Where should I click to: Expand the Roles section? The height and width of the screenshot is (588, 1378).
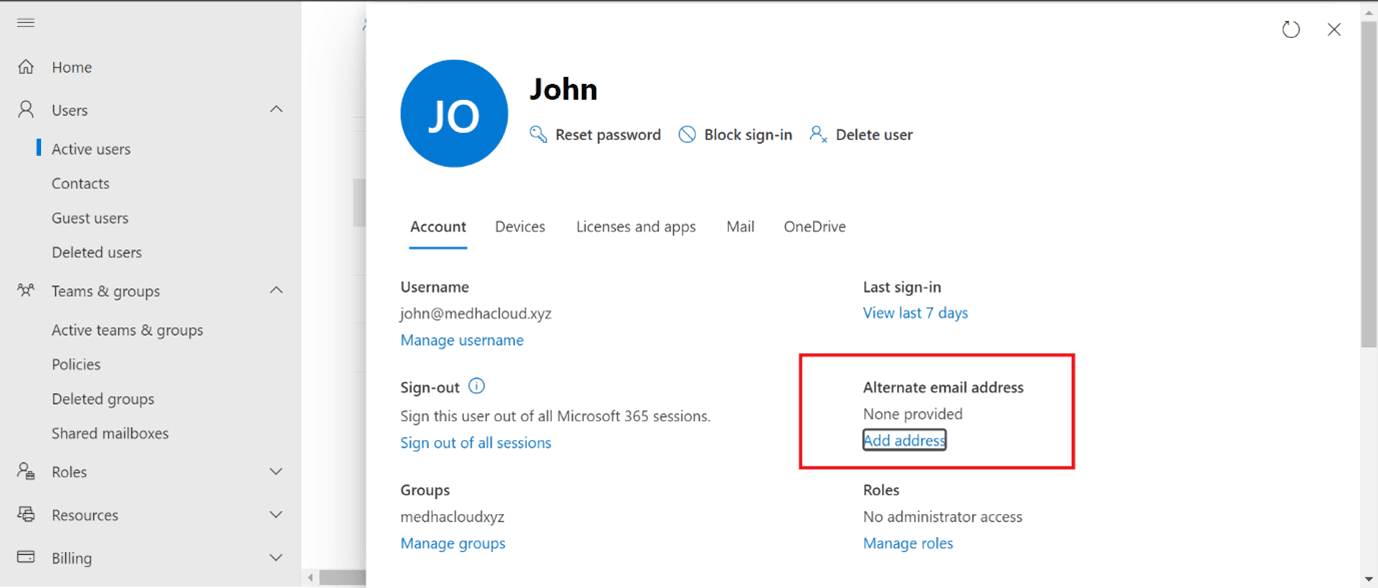coord(276,471)
